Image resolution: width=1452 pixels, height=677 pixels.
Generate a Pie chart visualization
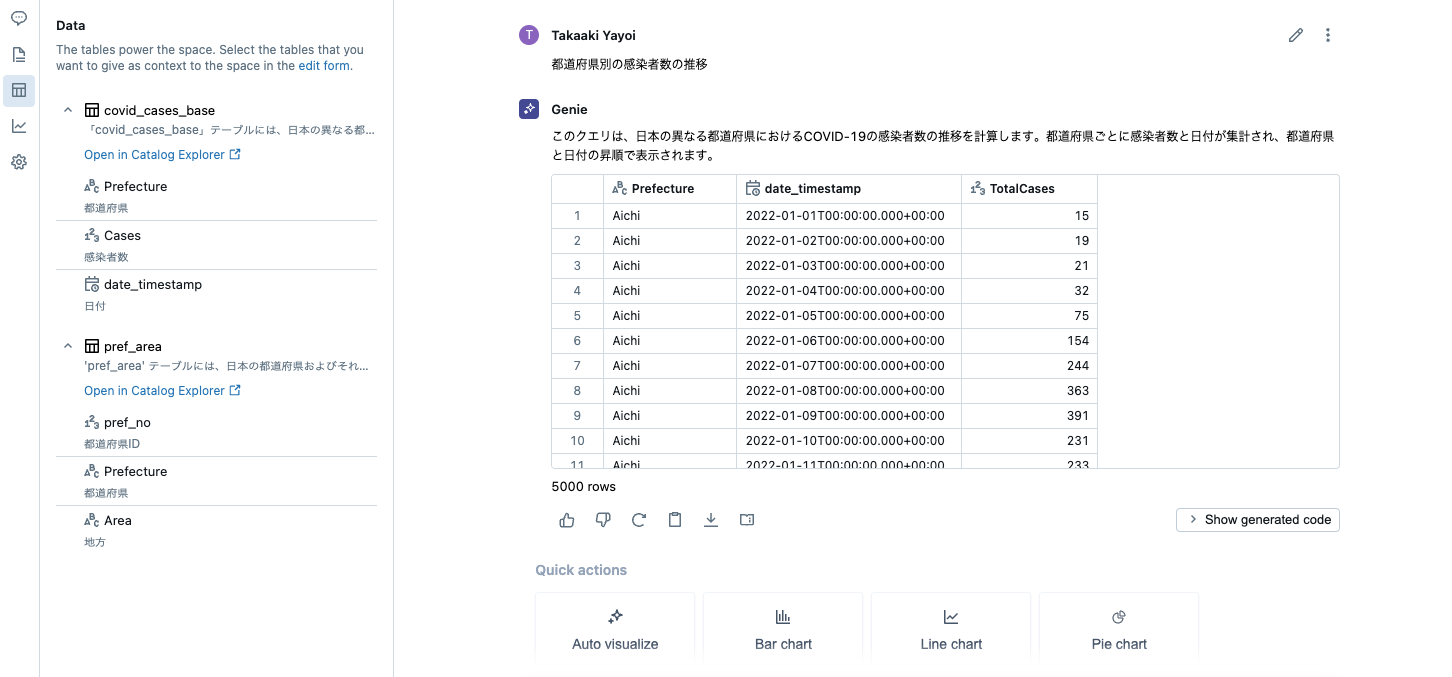[x=1118, y=630]
